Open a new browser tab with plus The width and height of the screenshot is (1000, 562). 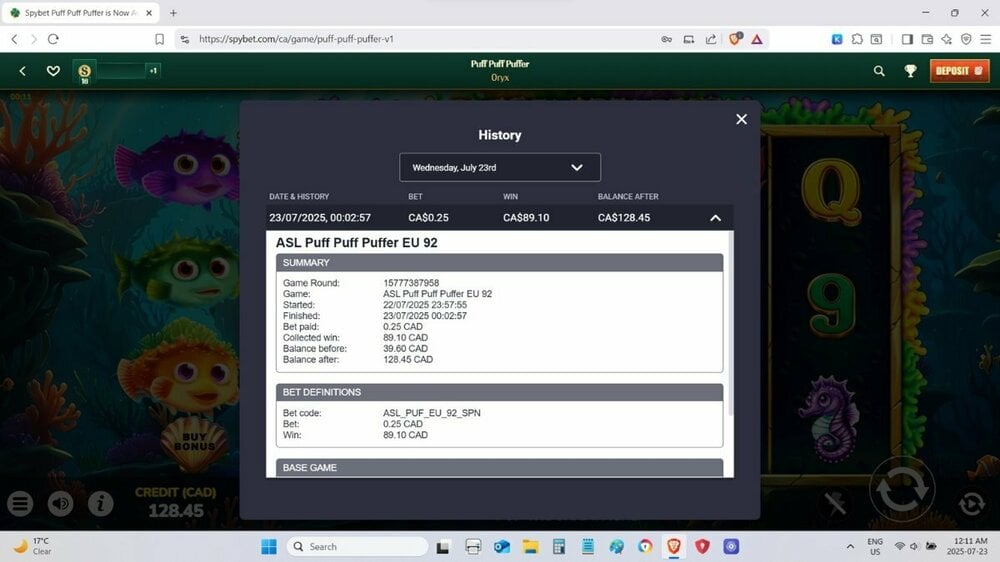pos(173,13)
